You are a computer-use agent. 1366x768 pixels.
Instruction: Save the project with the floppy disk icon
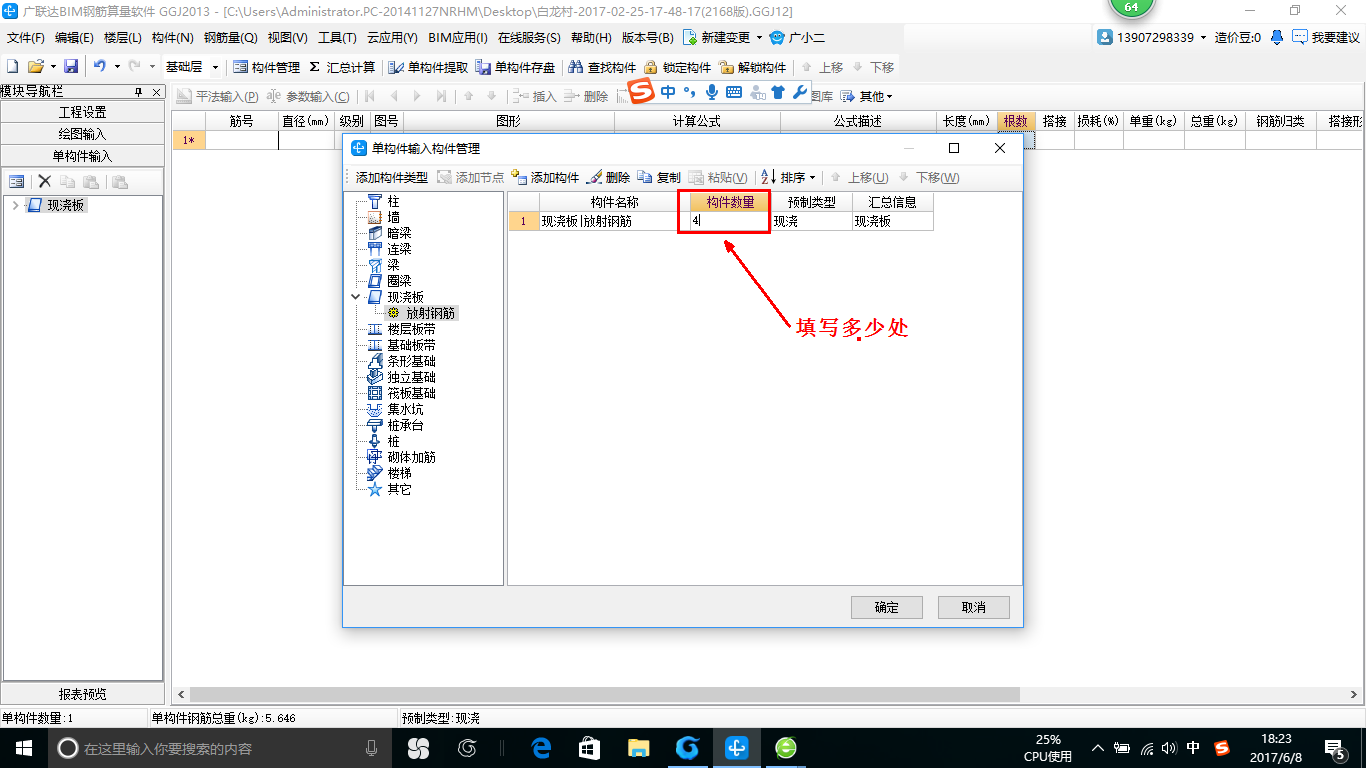tap(71, 67)
